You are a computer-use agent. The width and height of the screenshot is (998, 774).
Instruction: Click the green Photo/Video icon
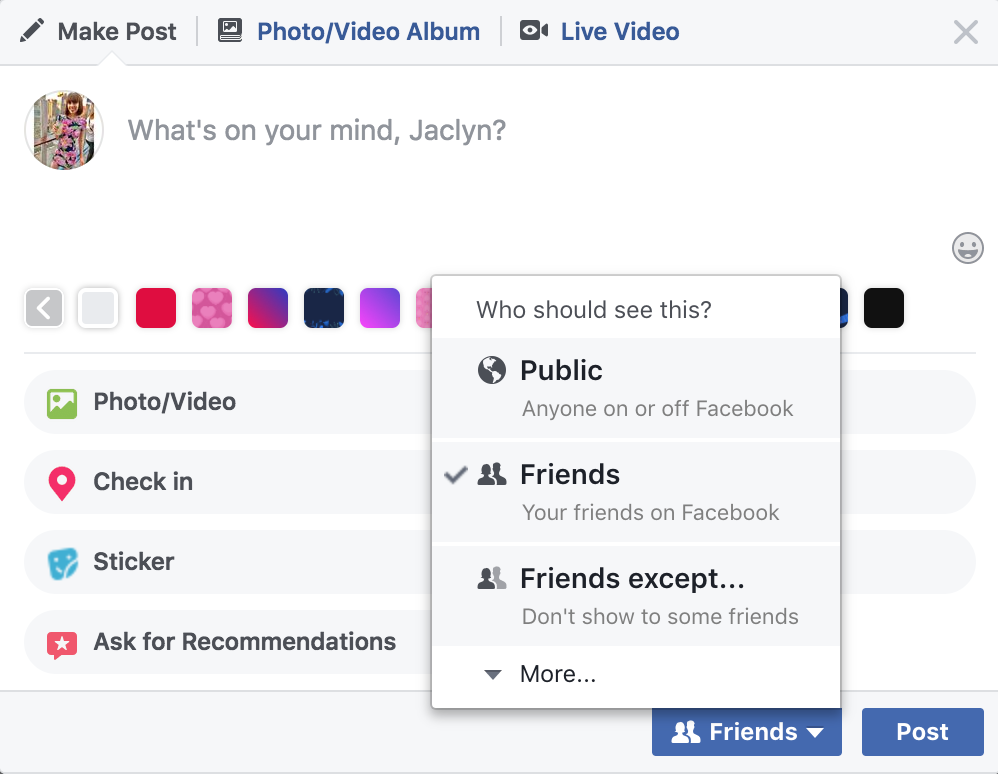(x=62, y=404)
